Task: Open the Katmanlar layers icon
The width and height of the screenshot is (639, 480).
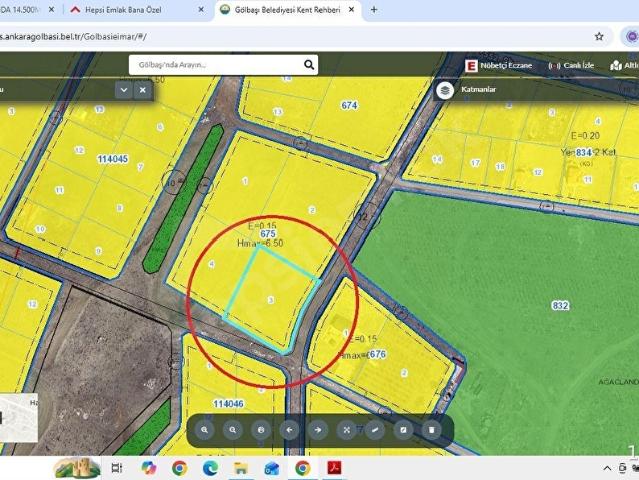Action: pos(445,90)
